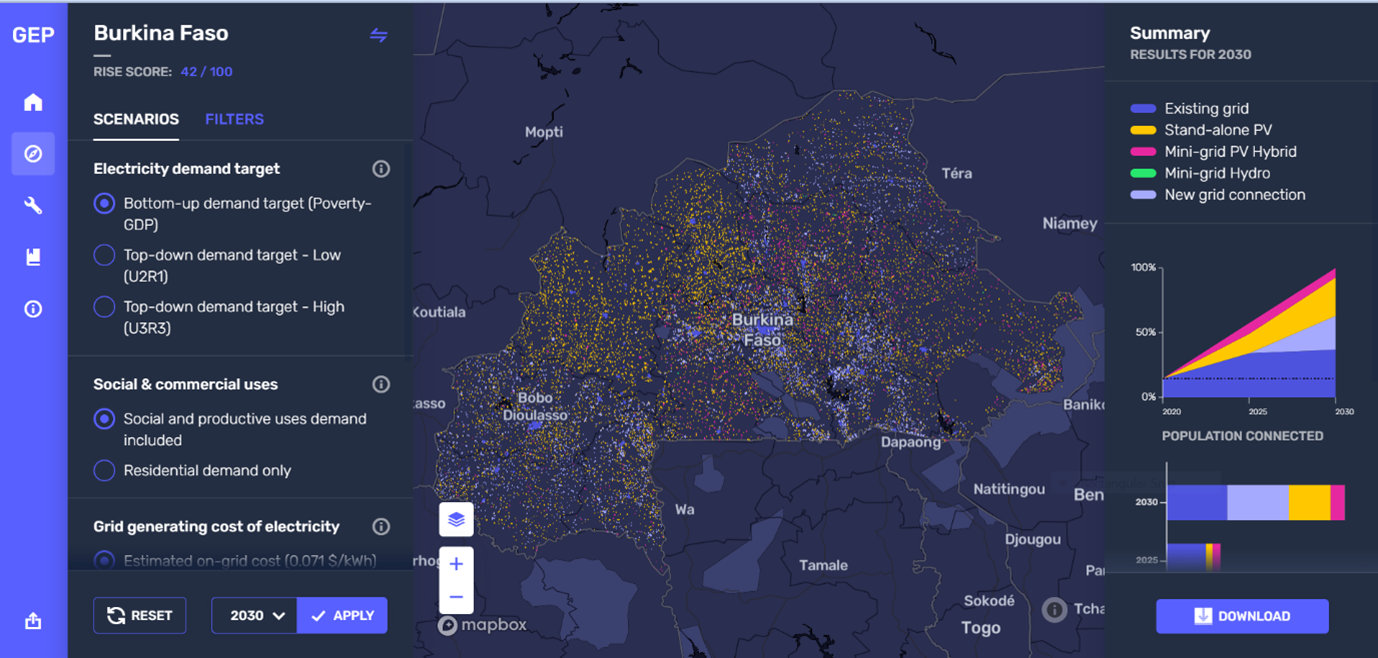Viewport: 1378px width, 658px height.
Task: Click the export icon at sidebar bottom
Action: click(x=33, y=620)
